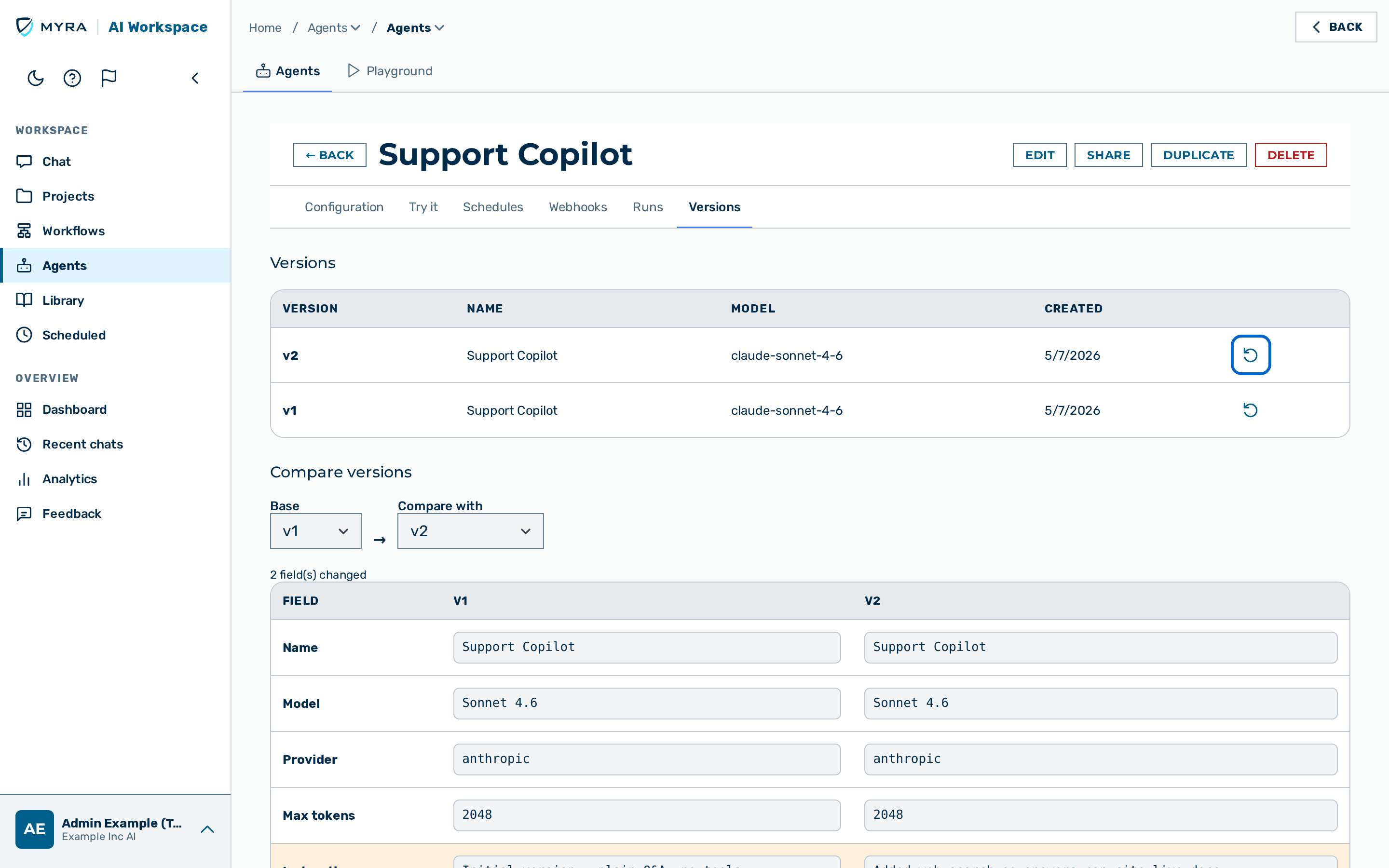Select the Versions tab
Screen dimensions: 1389x868
715,207
